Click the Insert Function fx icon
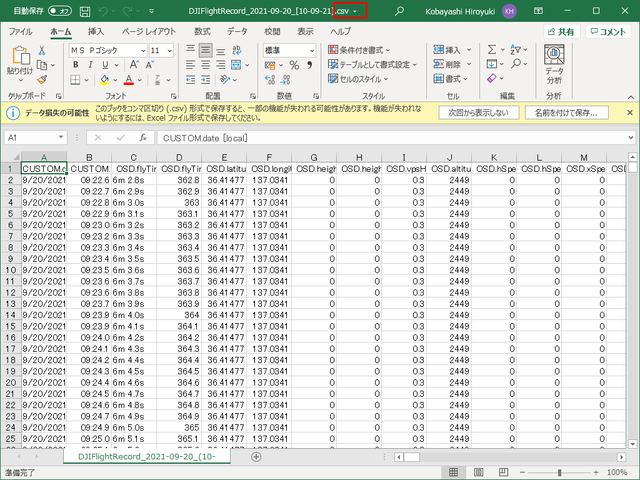 coord(143,138)
